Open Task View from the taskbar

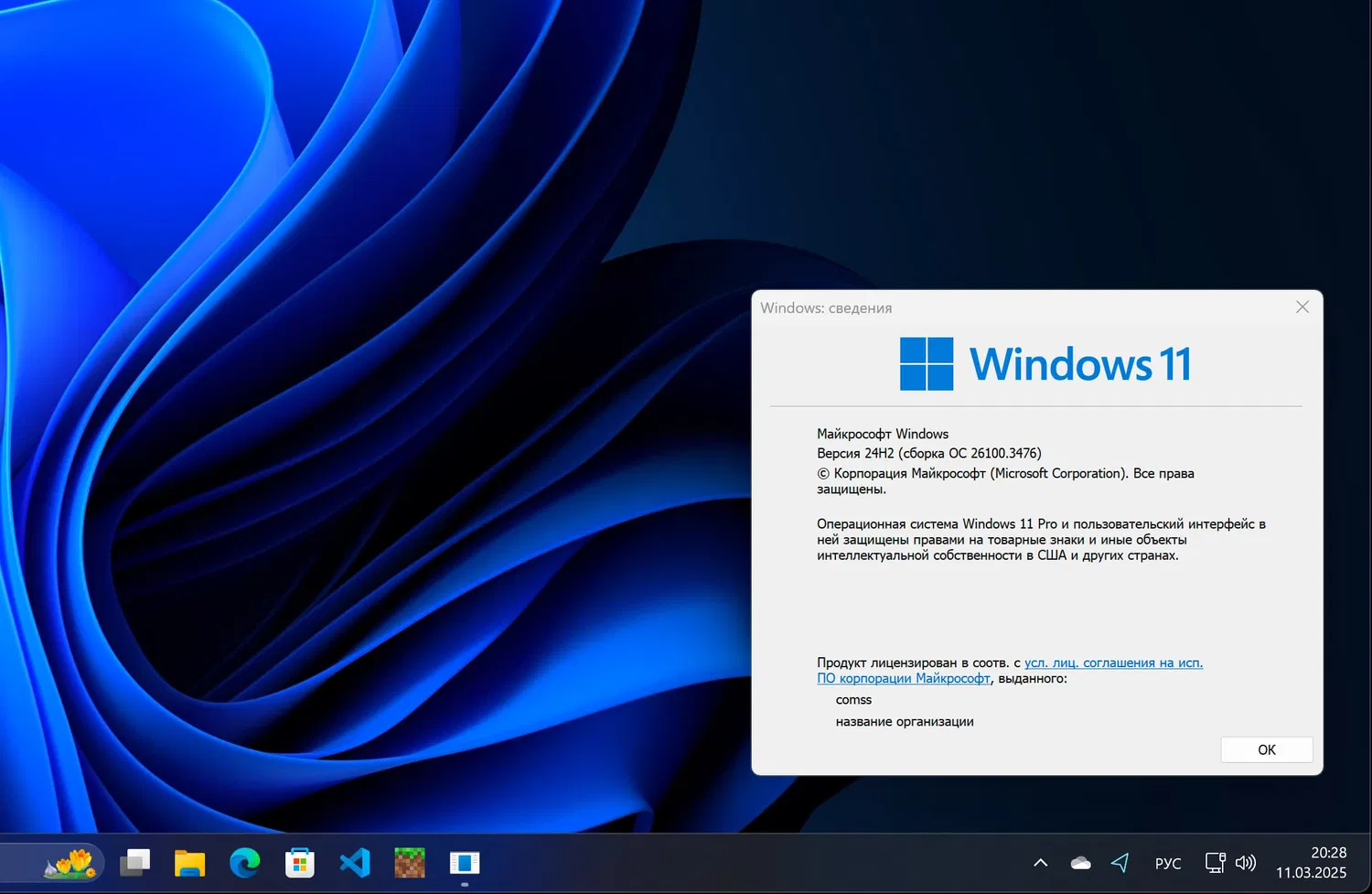point(135,863)
